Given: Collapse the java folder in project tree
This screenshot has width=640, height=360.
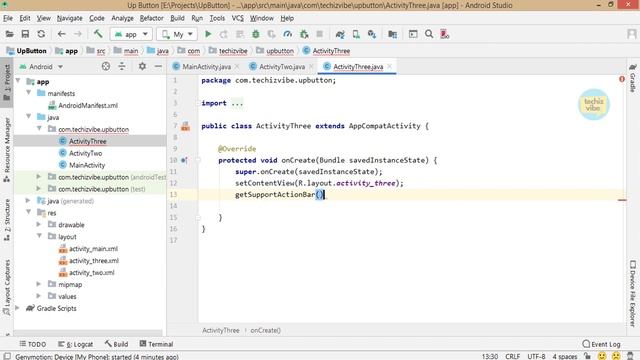Looking at the screenshot, I should pos(29,117).
